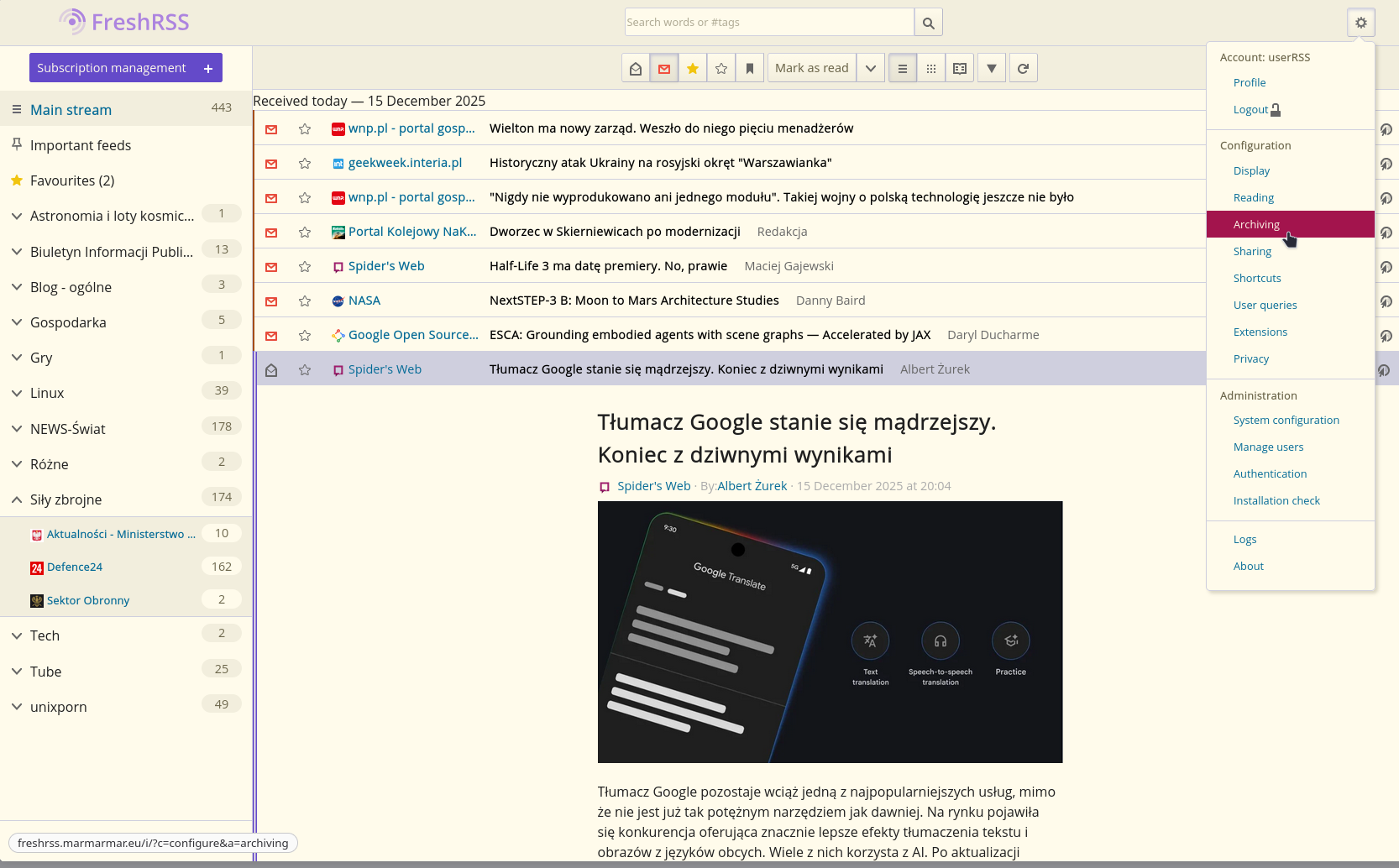This screenshot has height=868, width=1399.
Task: Open the Main stream view
Action: 71,110
